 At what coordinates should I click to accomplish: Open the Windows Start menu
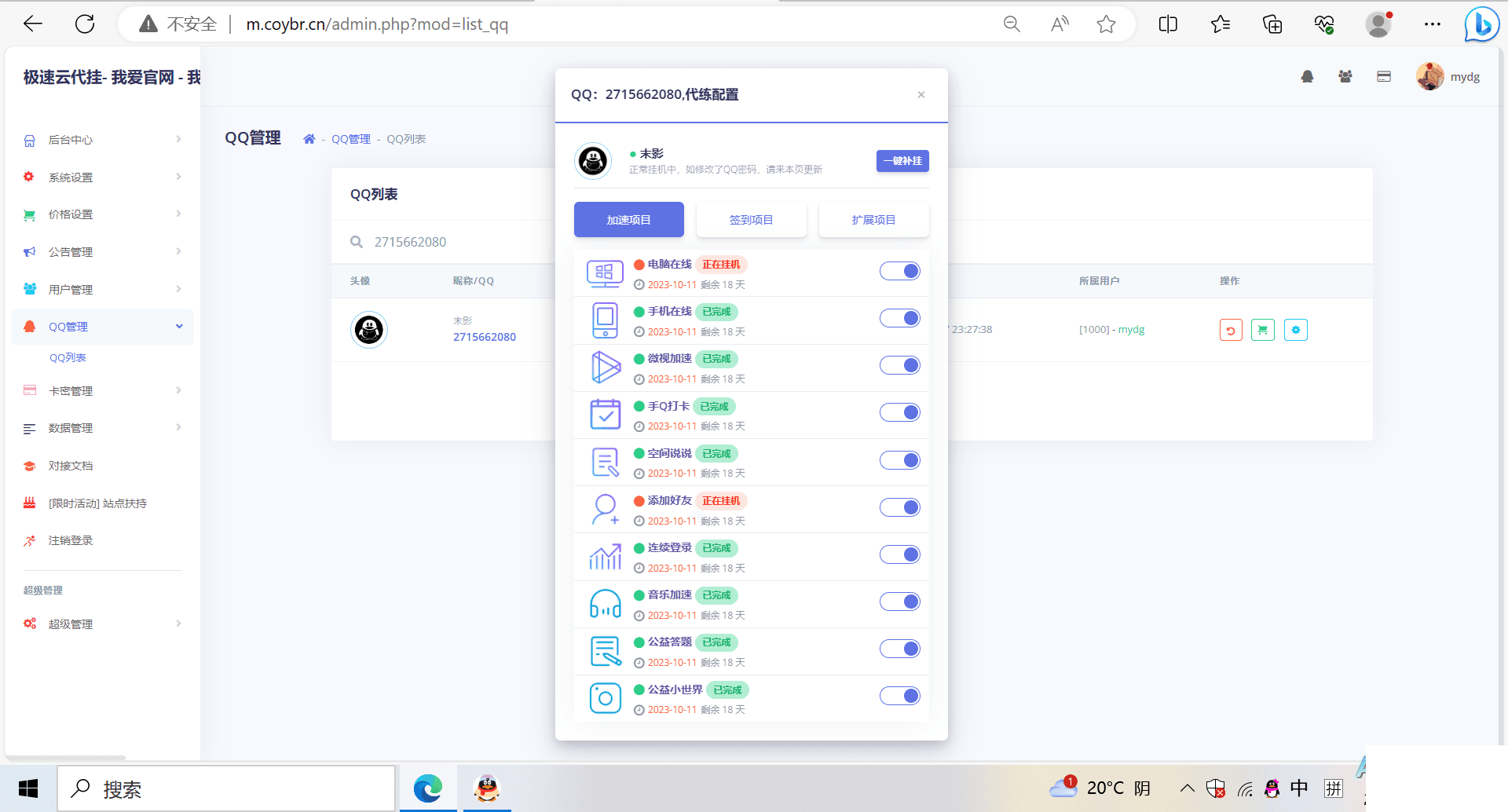28,788
